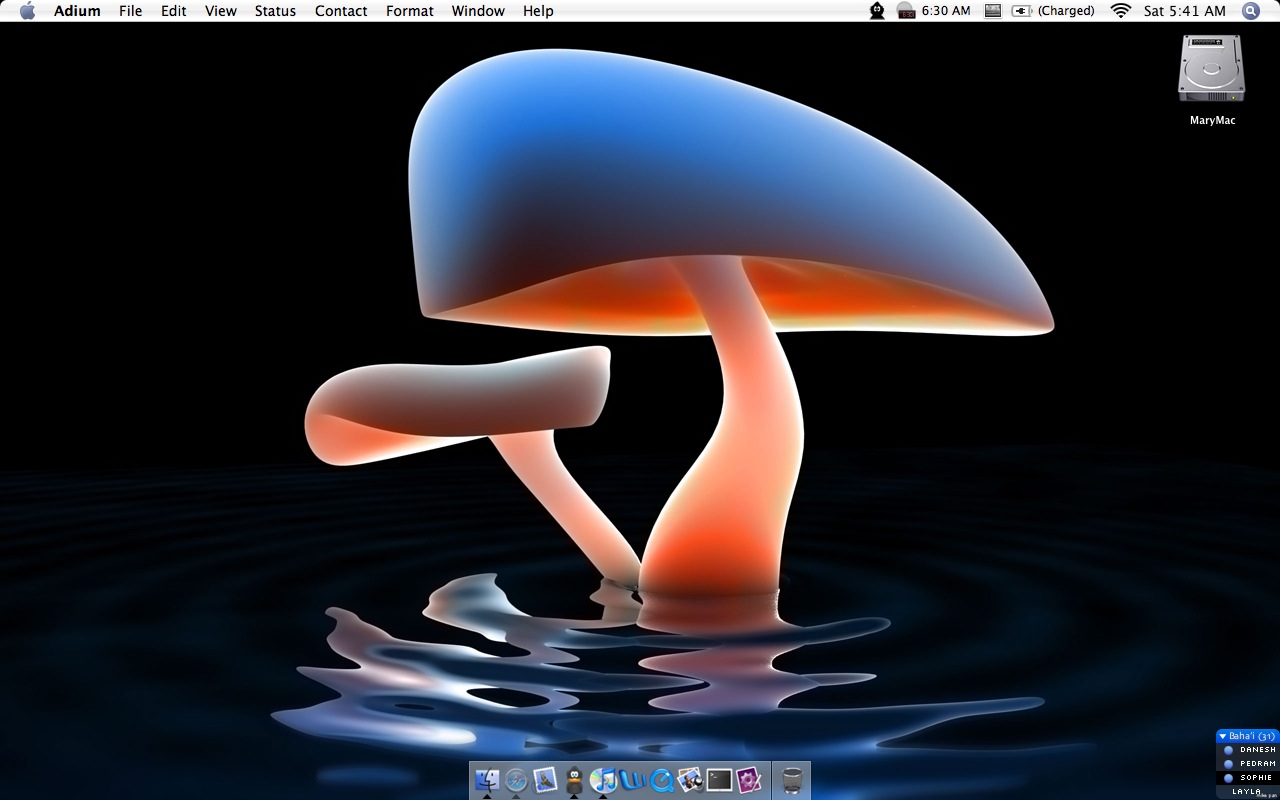1280x800 pixels.
Task: Open QuickTime Player from the Dock
Action: [x=661, y=780]
